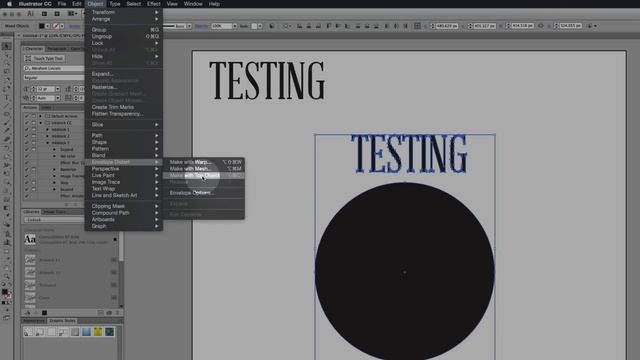Collapse the Default Actions set triangle

click(x=40, y=116)
